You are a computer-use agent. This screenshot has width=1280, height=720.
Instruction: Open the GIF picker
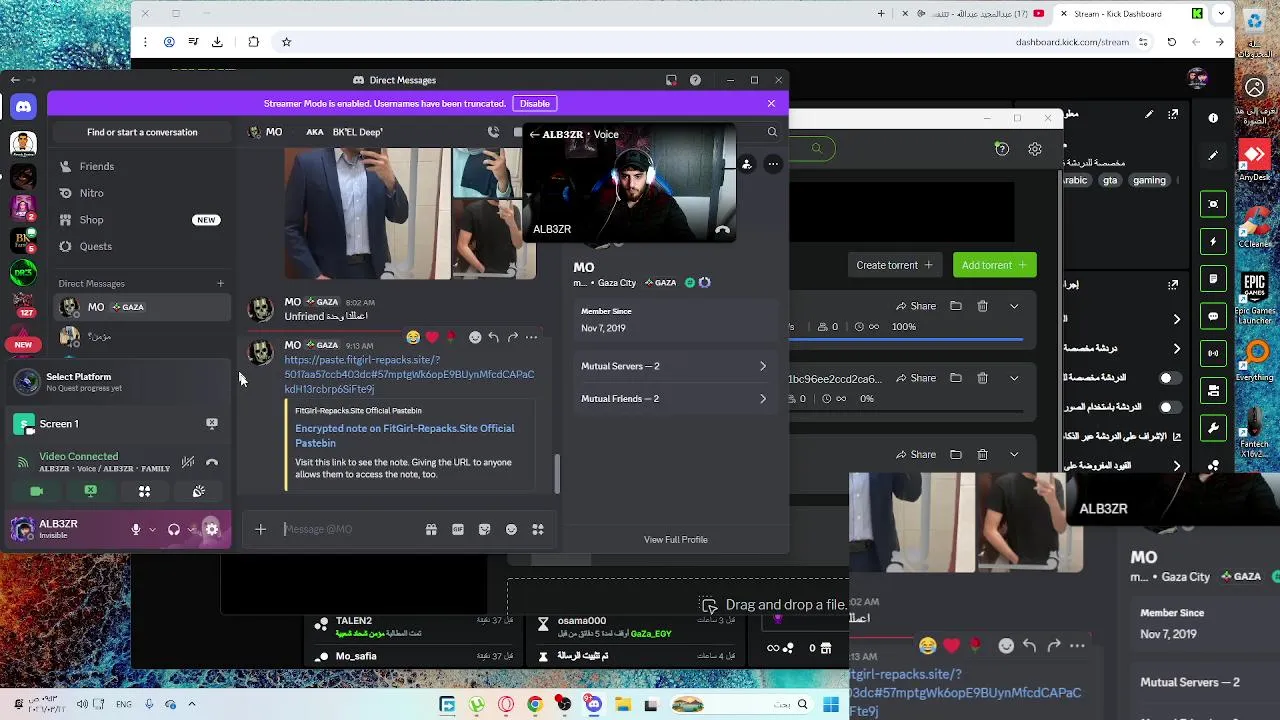tap(458, 529)
